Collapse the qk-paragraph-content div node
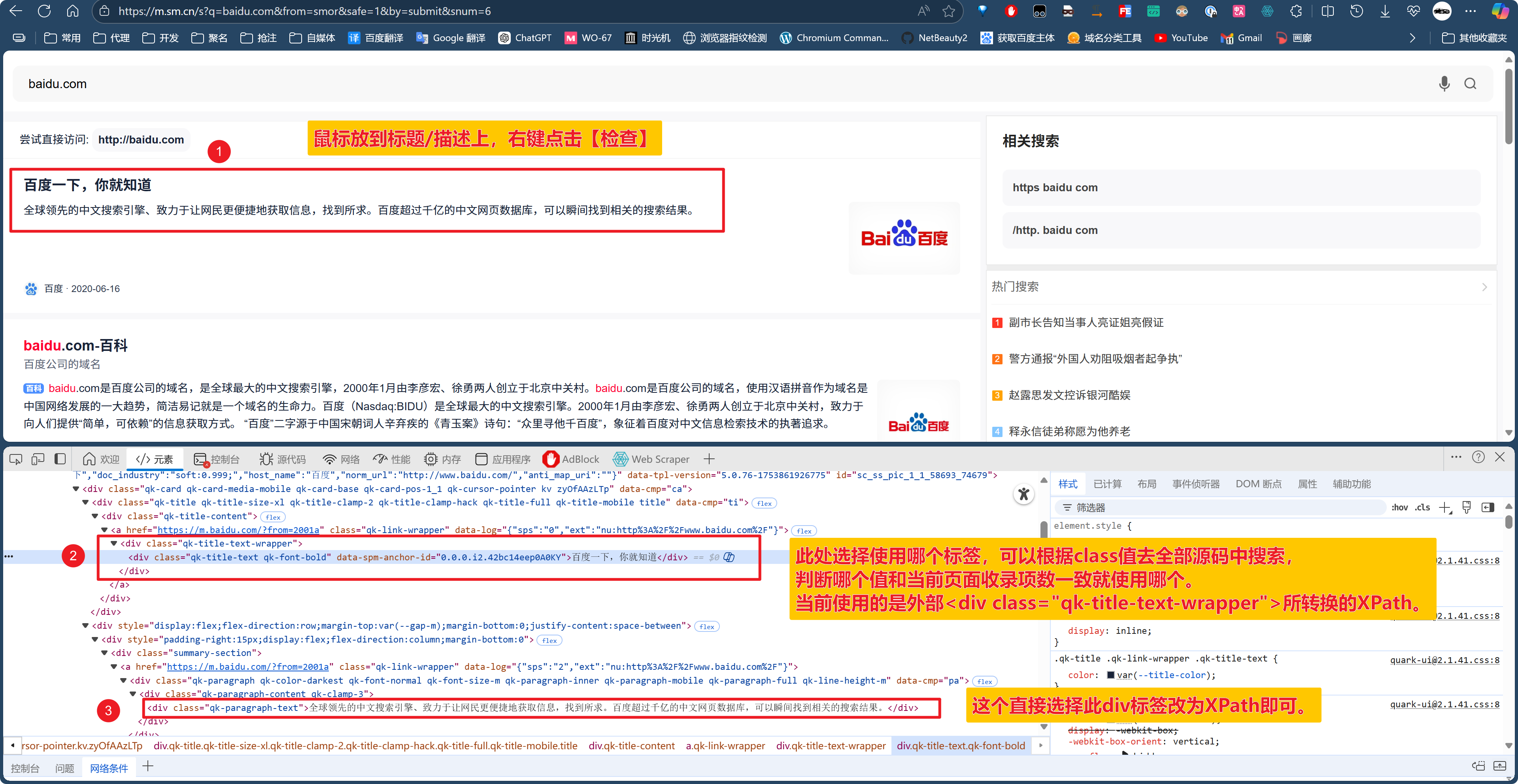This screenshot has width=1518, height=784. click(x=132, y=694)
